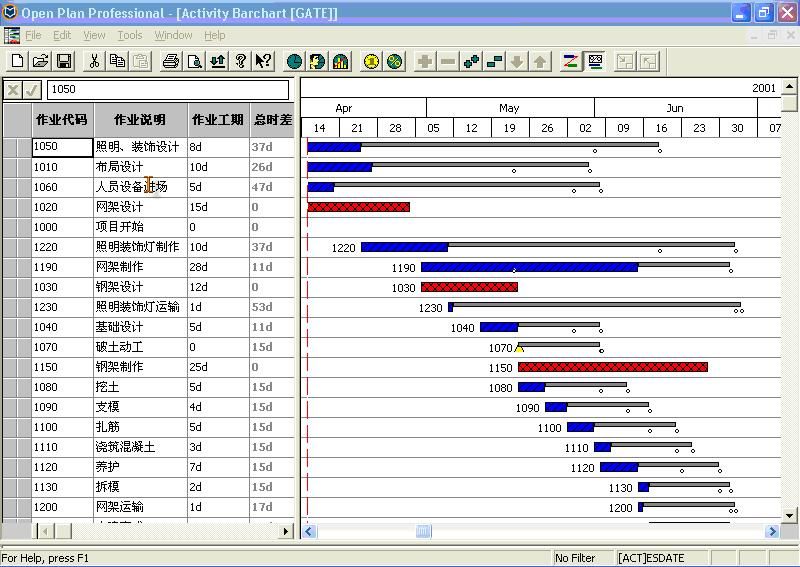Click the scissors Cut icon
The height and width of the screenshot is (567, 800).
pos(94,62)
